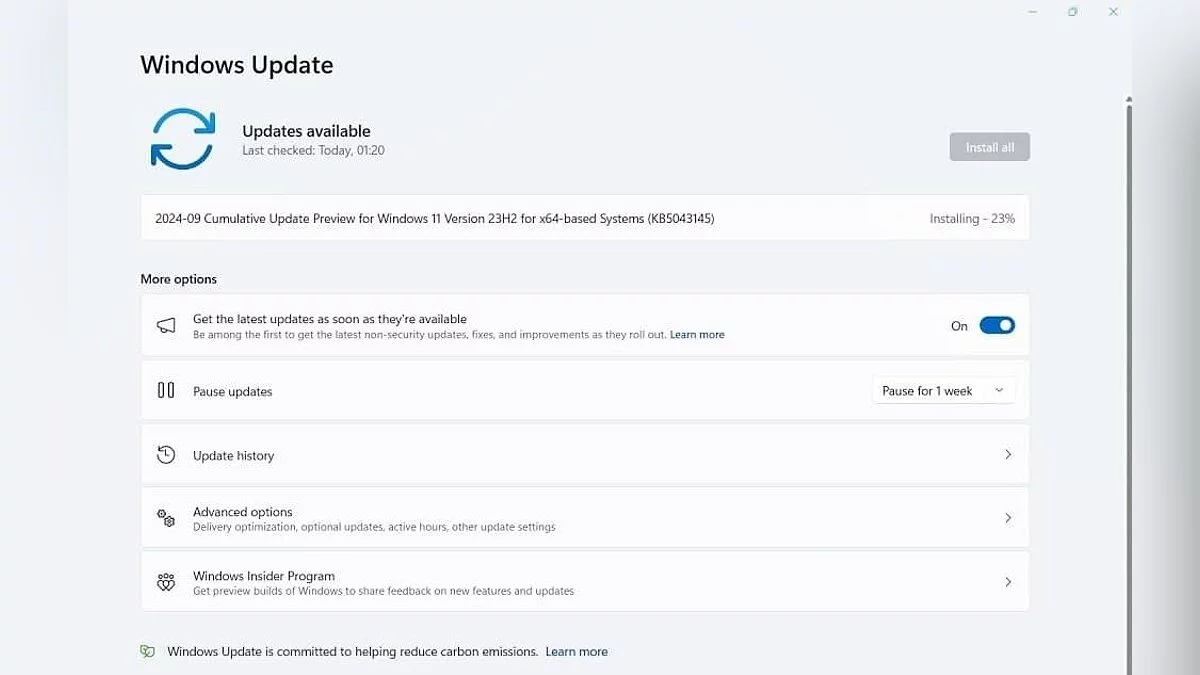The image size is (1200, 675).
Task: Click the pause icon beside Pause updates
Action: click(x=166, y=391)
